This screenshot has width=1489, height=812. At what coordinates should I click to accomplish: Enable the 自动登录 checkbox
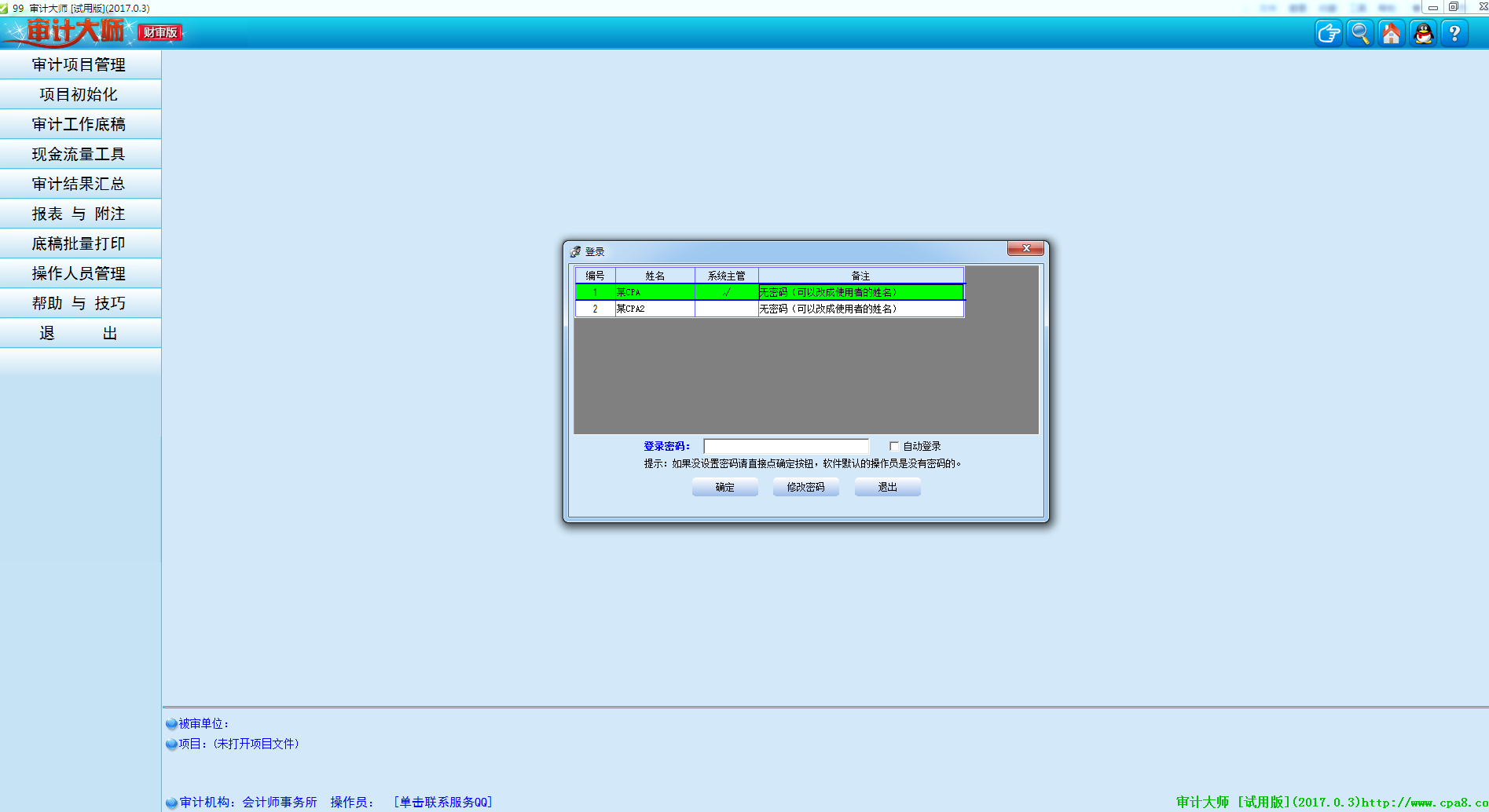coord(894,446)
